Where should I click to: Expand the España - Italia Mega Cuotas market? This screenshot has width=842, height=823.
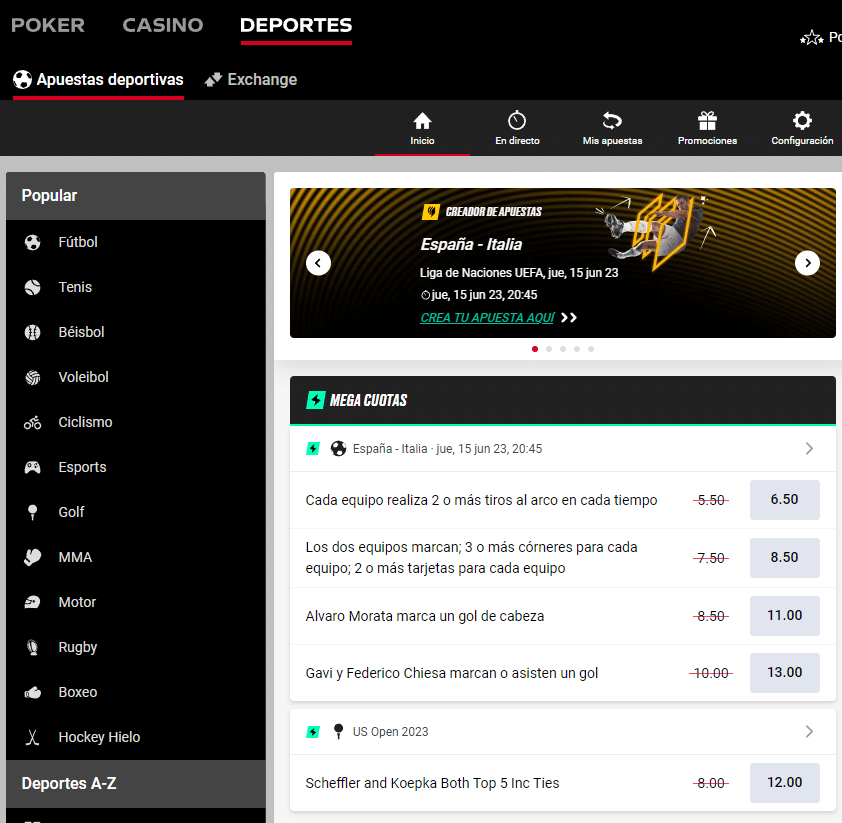[809, 448]
